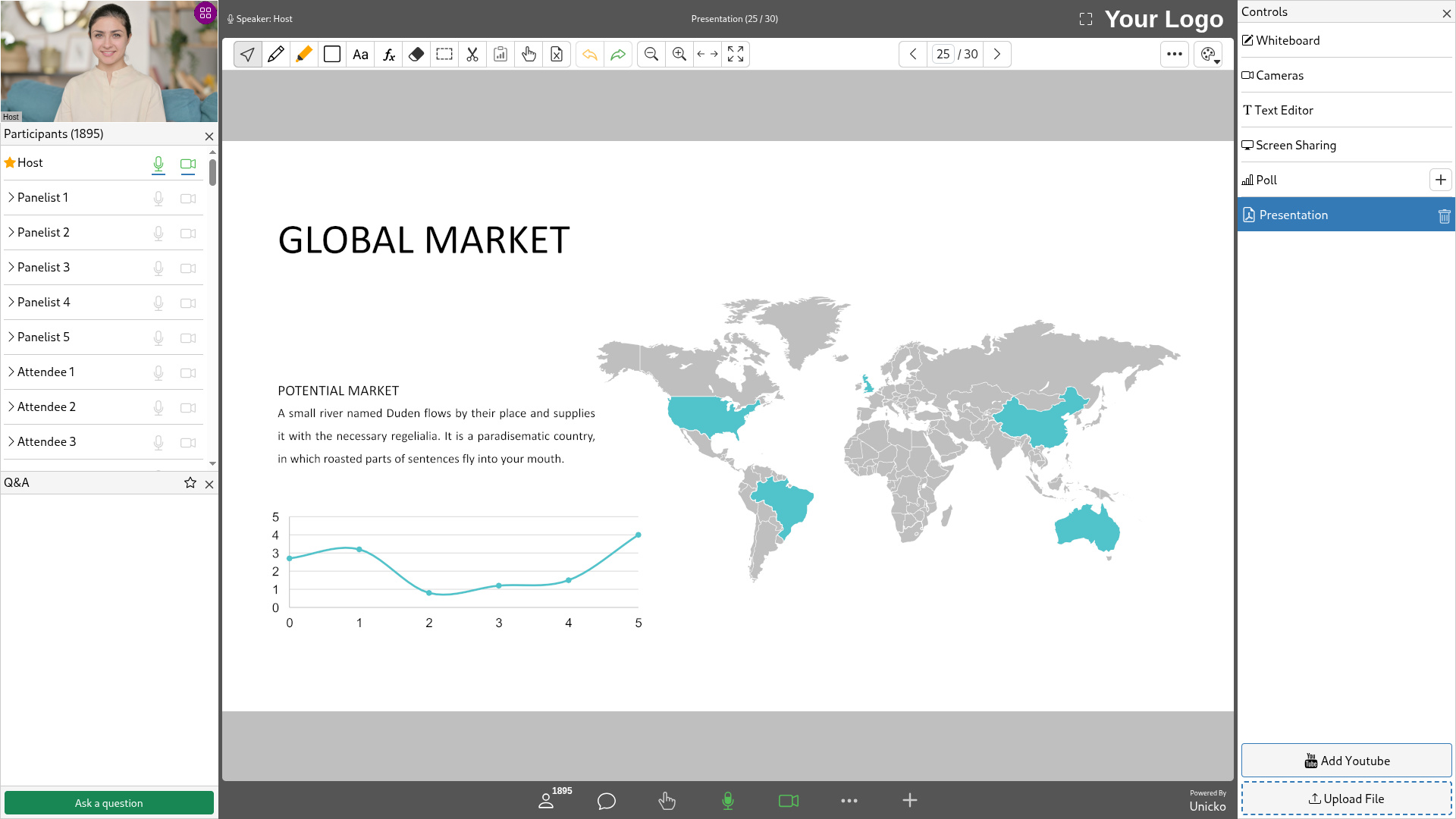Screen dimensions: 1456x819
Task: Mute the Host microphone
Action: [158, 164]
